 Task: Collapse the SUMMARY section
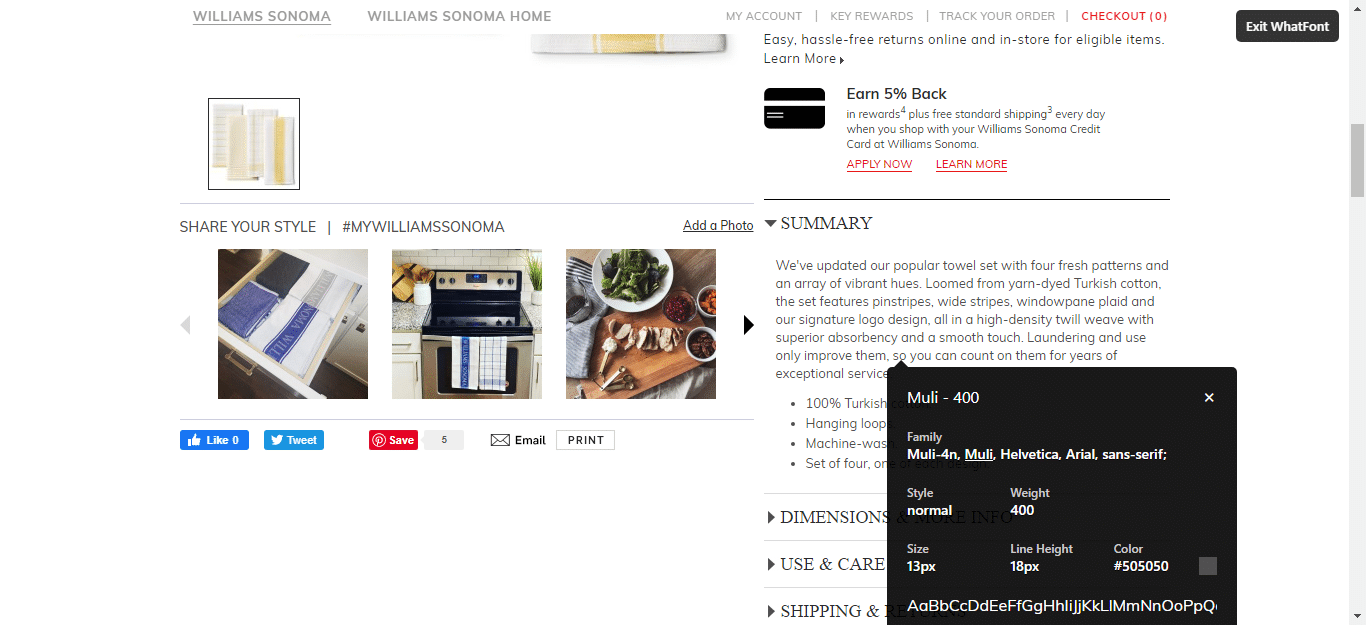819,223
